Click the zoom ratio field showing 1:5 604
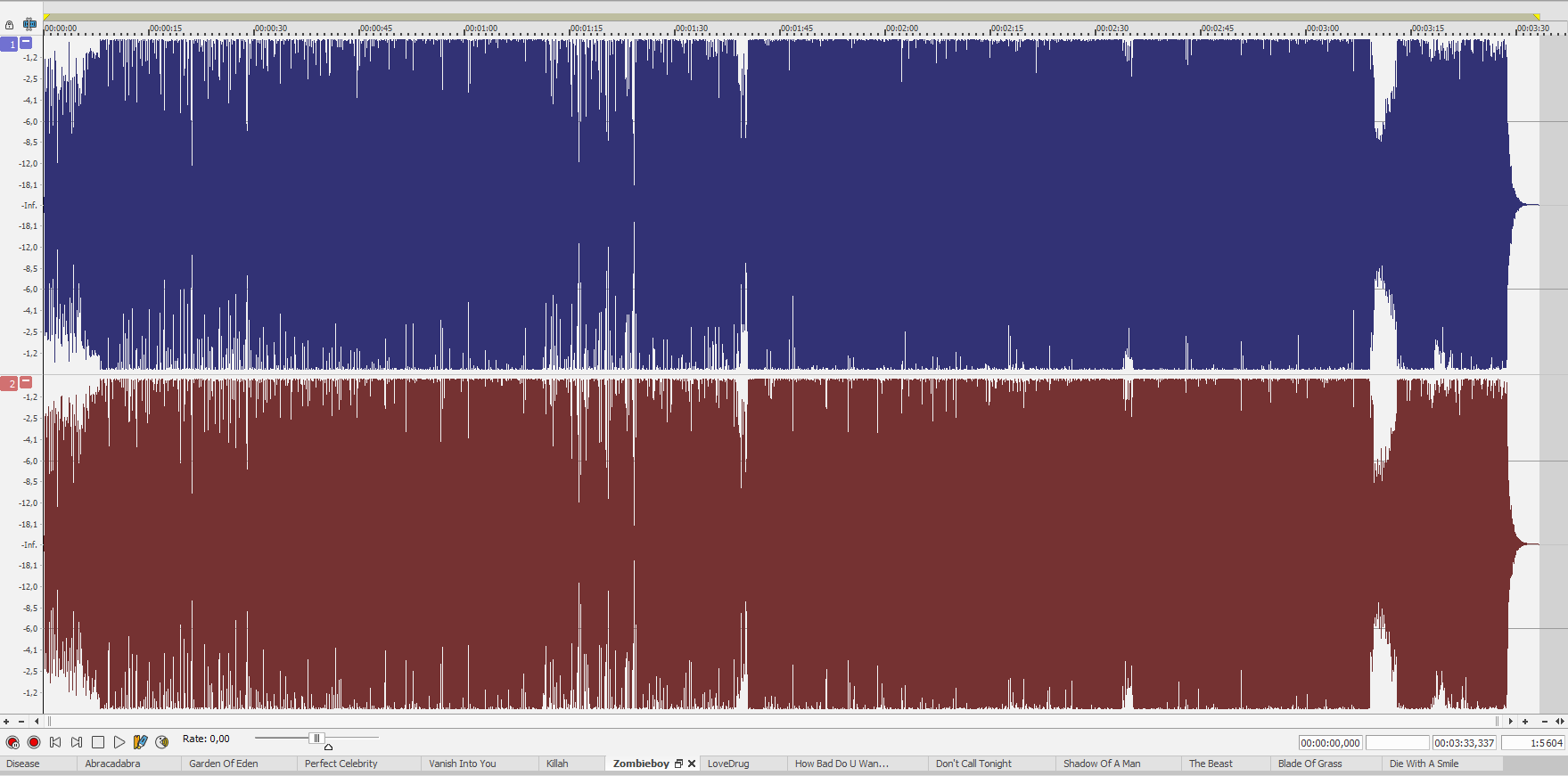1568x776 pixels. [1533, 743]
